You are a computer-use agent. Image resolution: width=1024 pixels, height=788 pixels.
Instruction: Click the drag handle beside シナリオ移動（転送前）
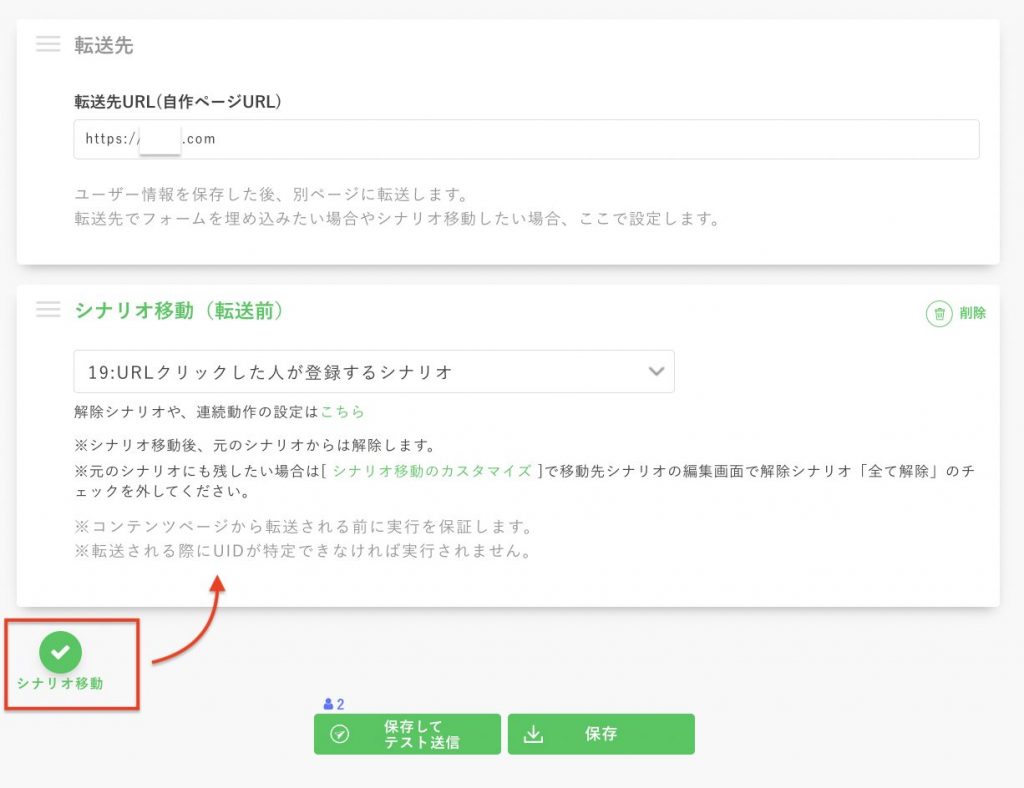(x=47, y=310)
